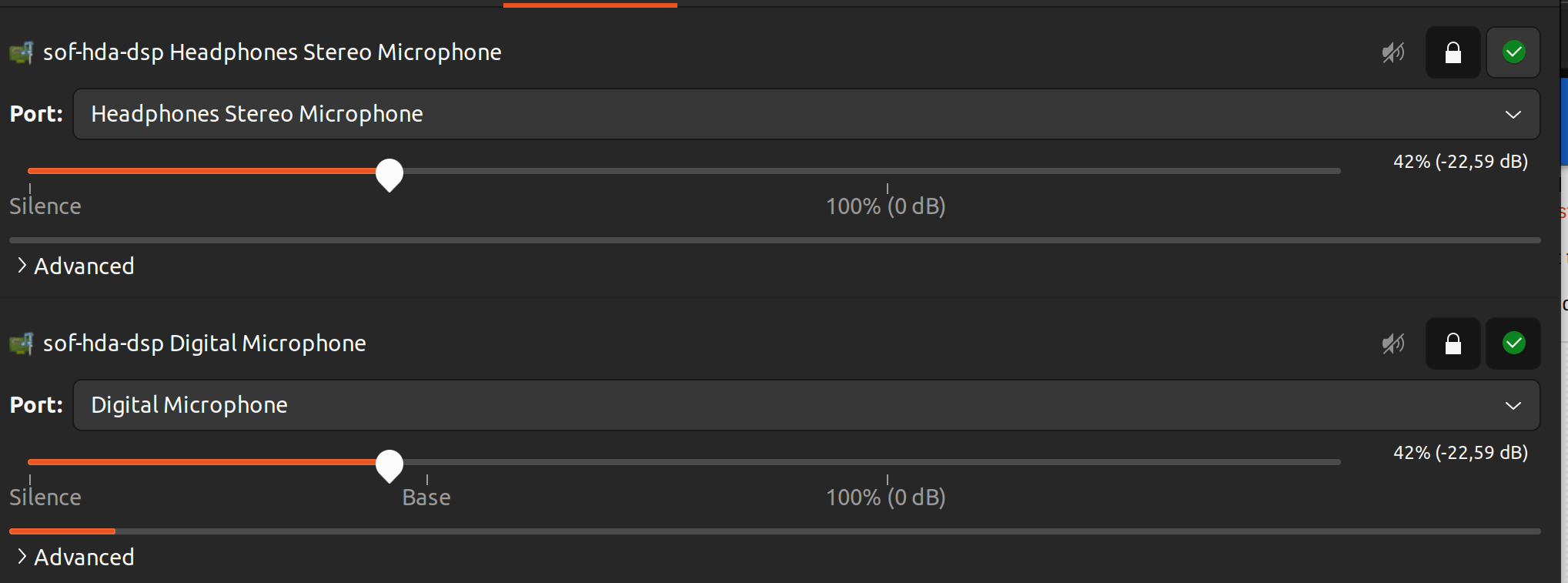
Task: Click the Port label for Digital Microphone
Action: [x=35, y=405]
